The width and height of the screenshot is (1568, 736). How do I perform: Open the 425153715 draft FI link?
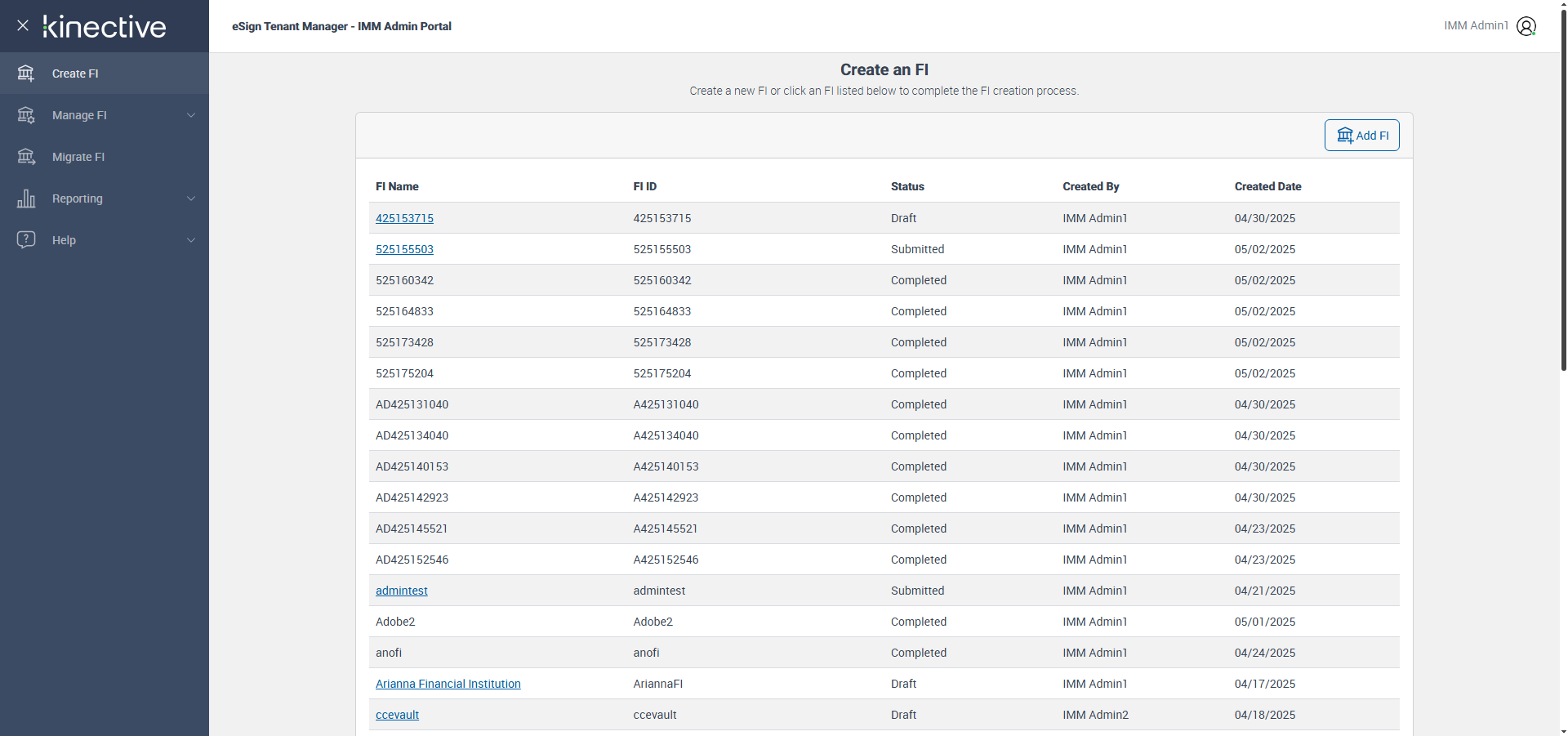[404, 218]
